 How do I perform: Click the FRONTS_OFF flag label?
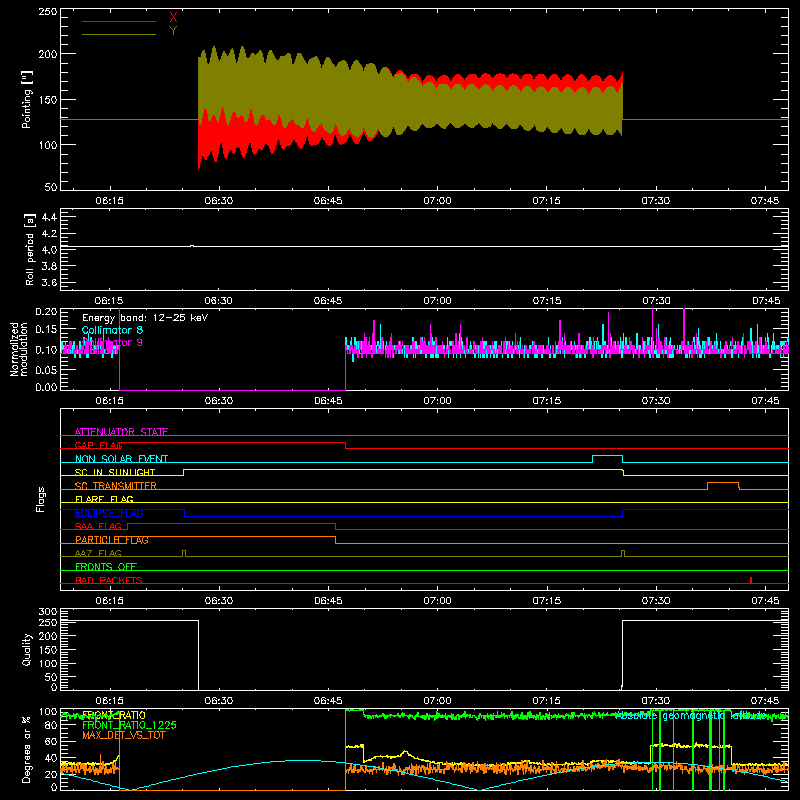coord(106,567)
